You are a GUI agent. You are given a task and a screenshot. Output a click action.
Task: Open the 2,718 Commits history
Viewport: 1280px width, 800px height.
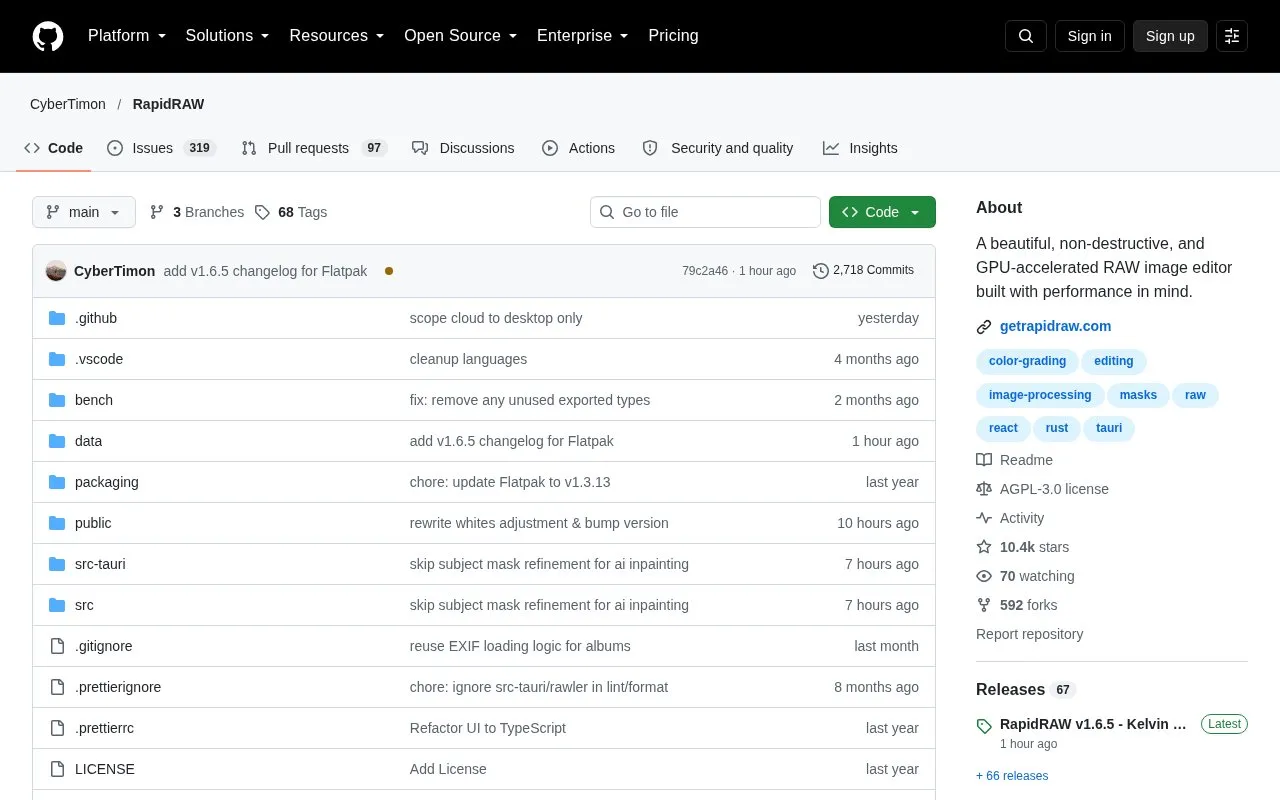click(x=863, y=271)
